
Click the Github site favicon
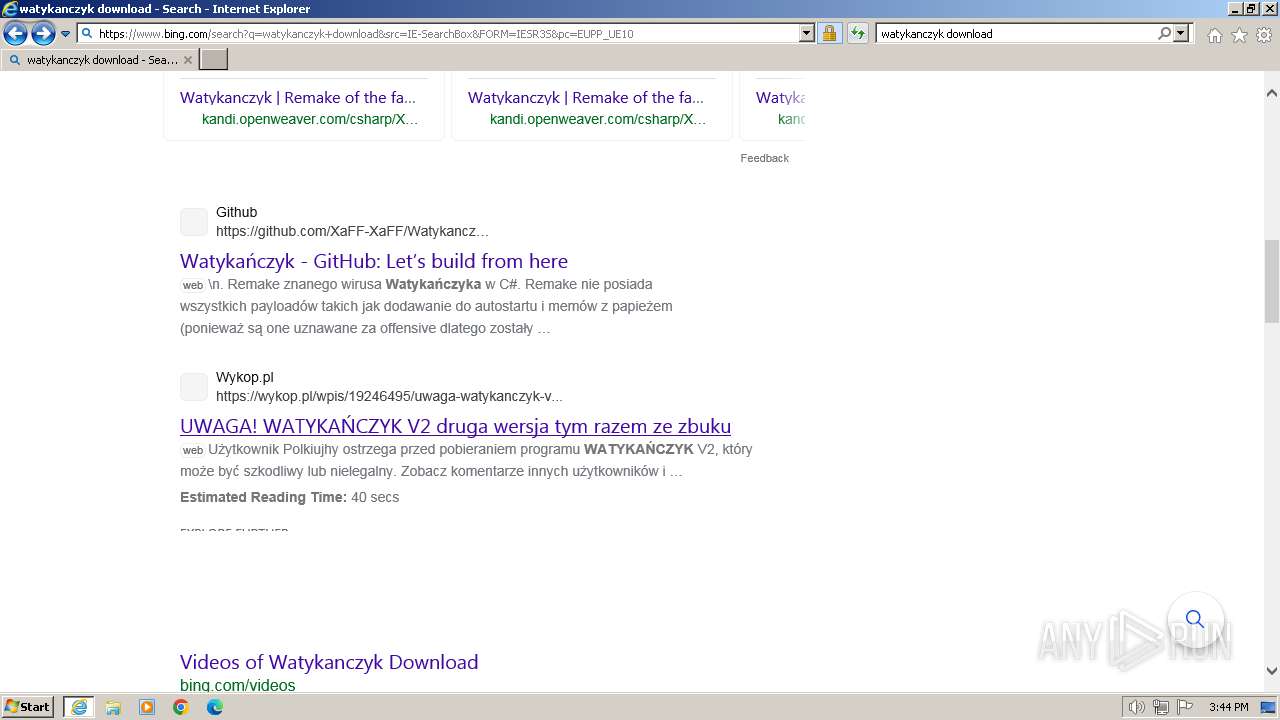(x=194, y=222)
